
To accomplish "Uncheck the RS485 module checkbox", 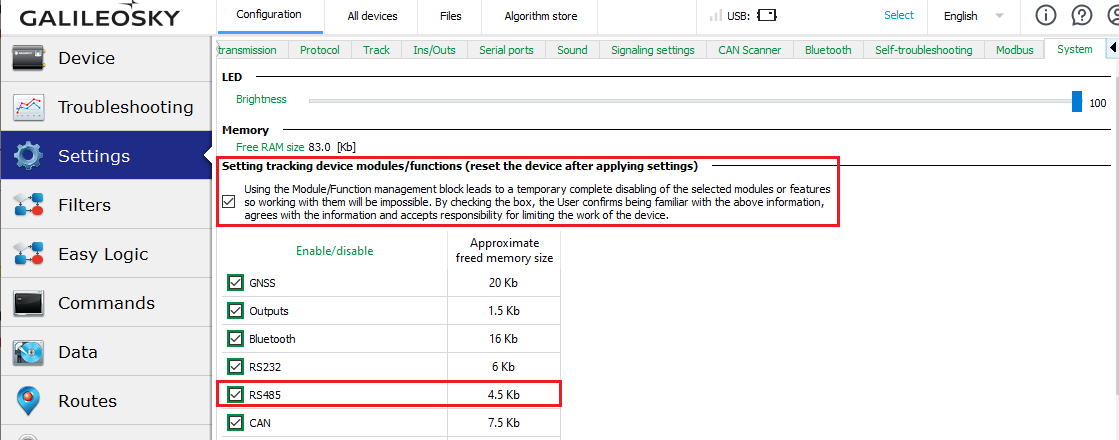I will 235,395.
